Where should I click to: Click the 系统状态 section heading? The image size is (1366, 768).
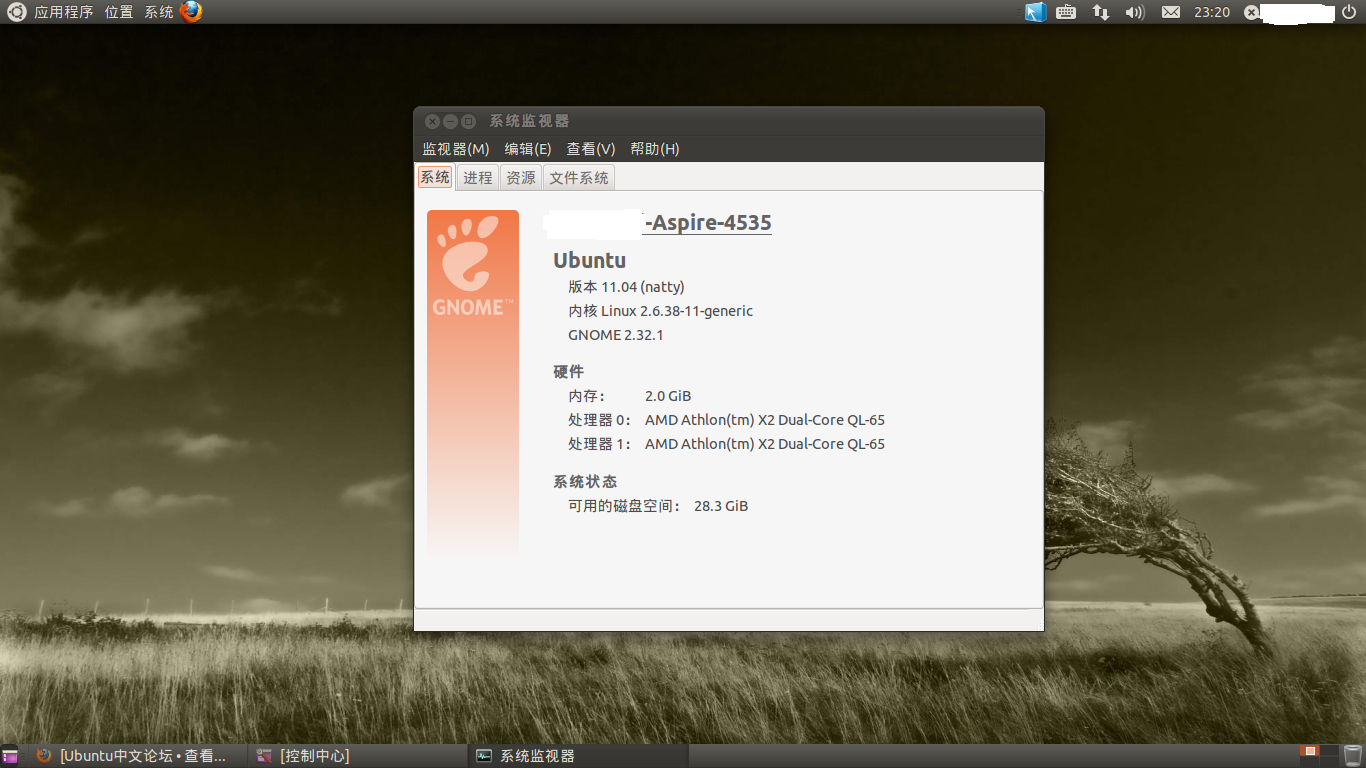coord(585,482)
